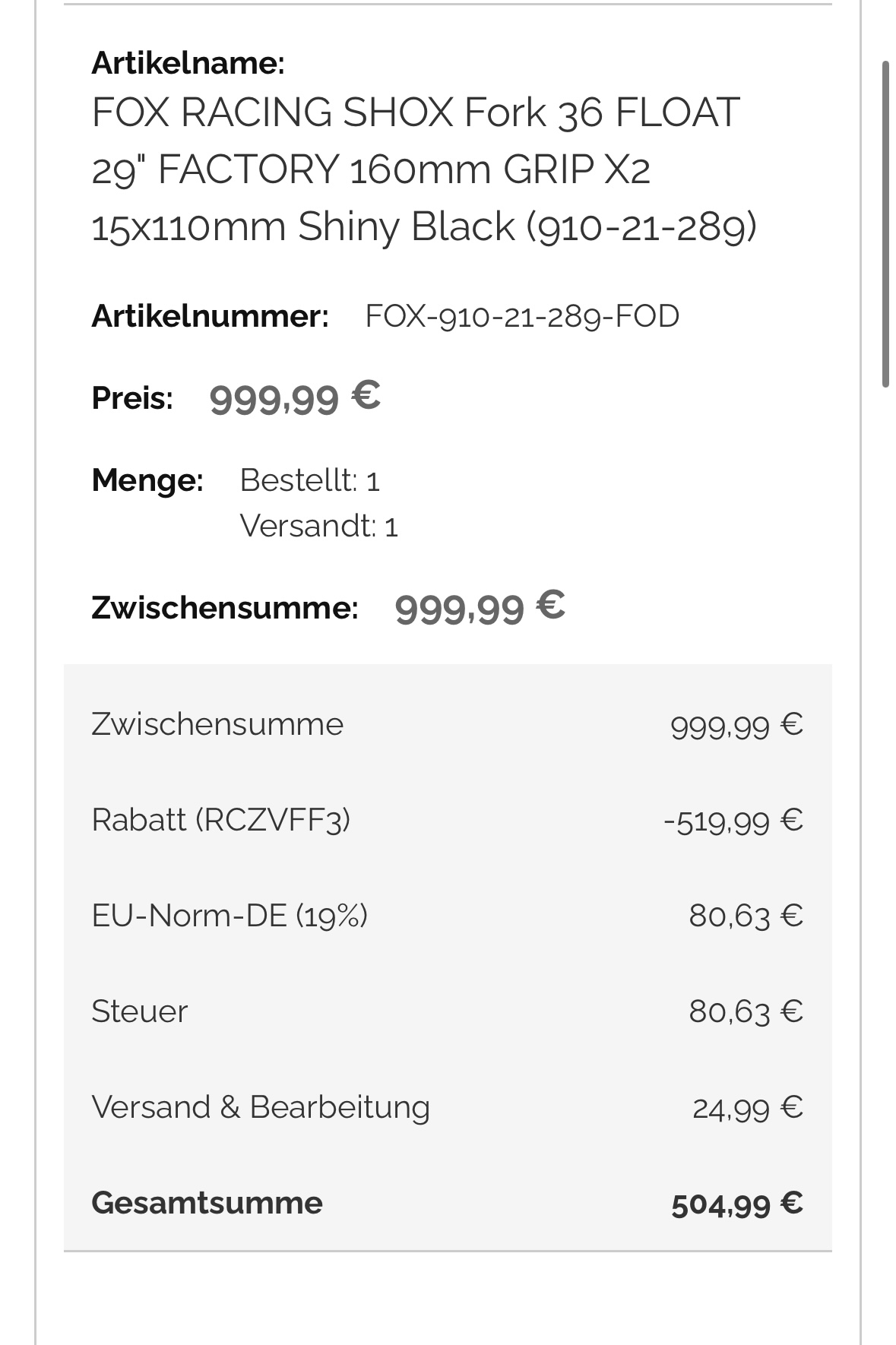Click the Versand & Bearbeitung label
The height and width of the screenshot is (1345, 896).
261,1107
